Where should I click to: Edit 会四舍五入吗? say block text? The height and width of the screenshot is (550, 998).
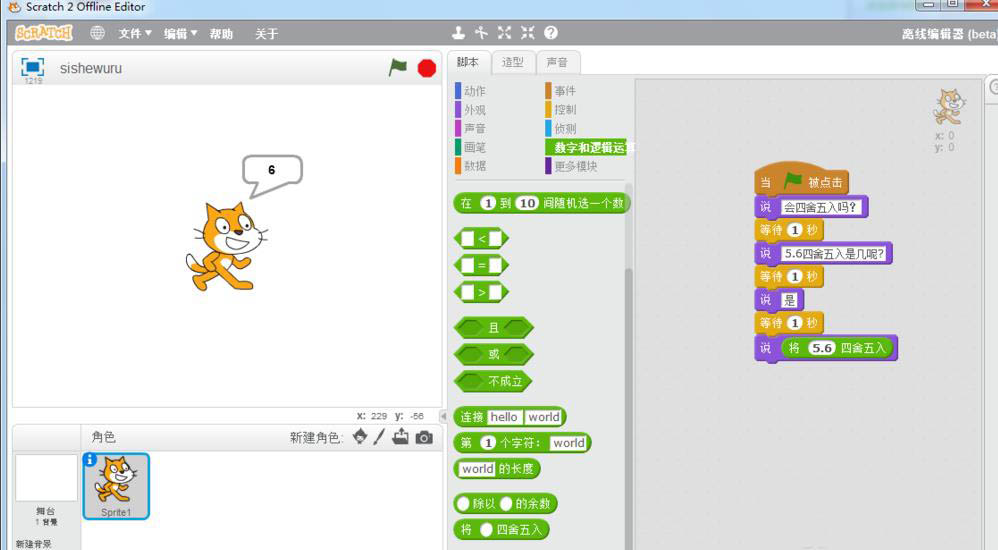point(821,207)
